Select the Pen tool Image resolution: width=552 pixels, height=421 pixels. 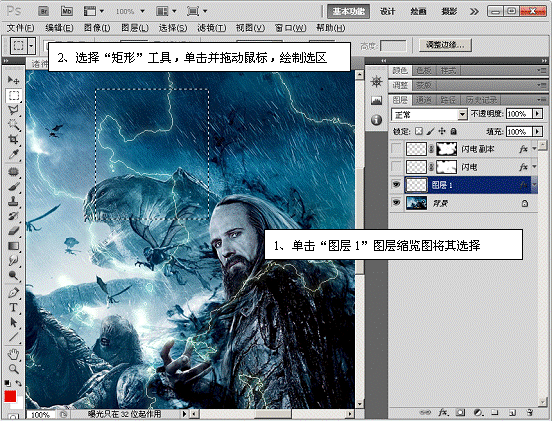(x=13, y=293)
